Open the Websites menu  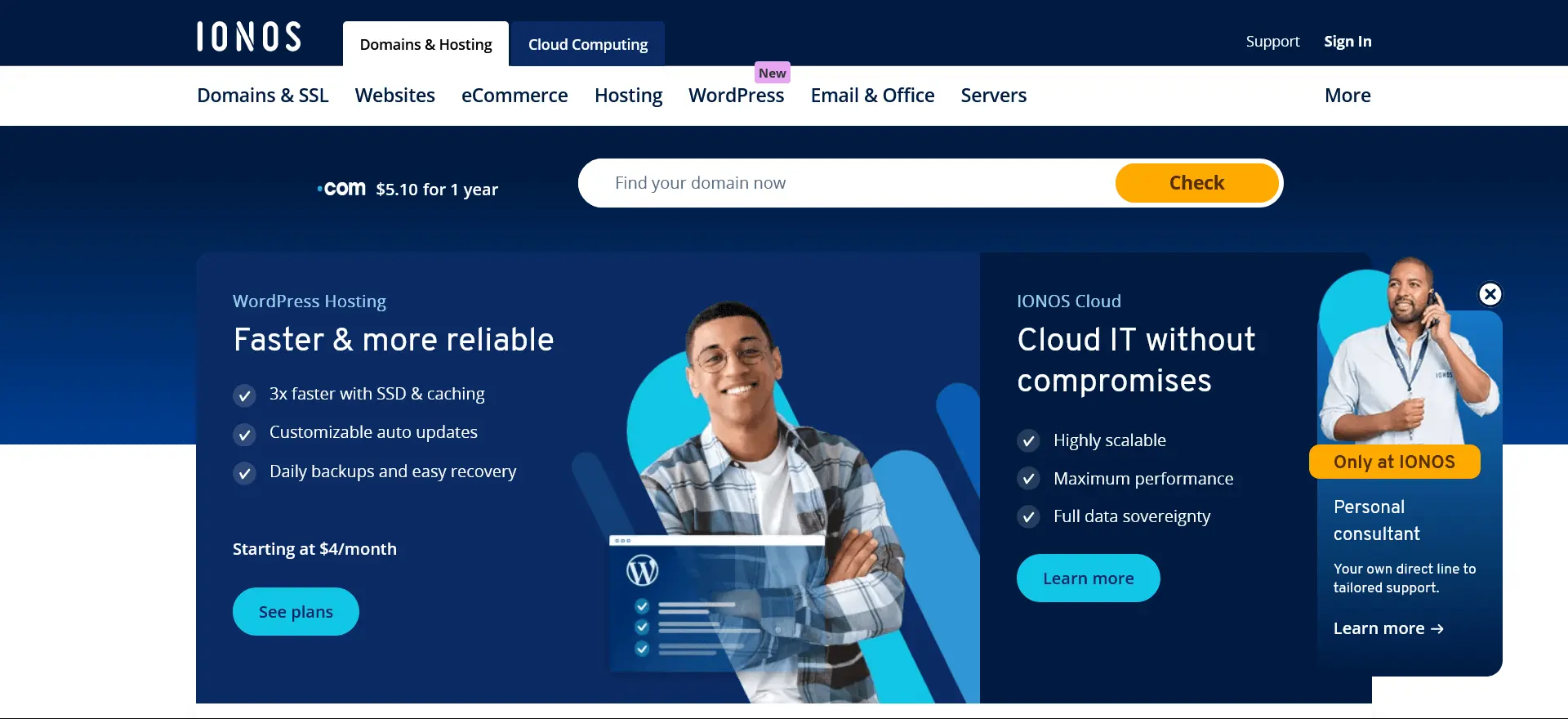[x=395, y=96]
